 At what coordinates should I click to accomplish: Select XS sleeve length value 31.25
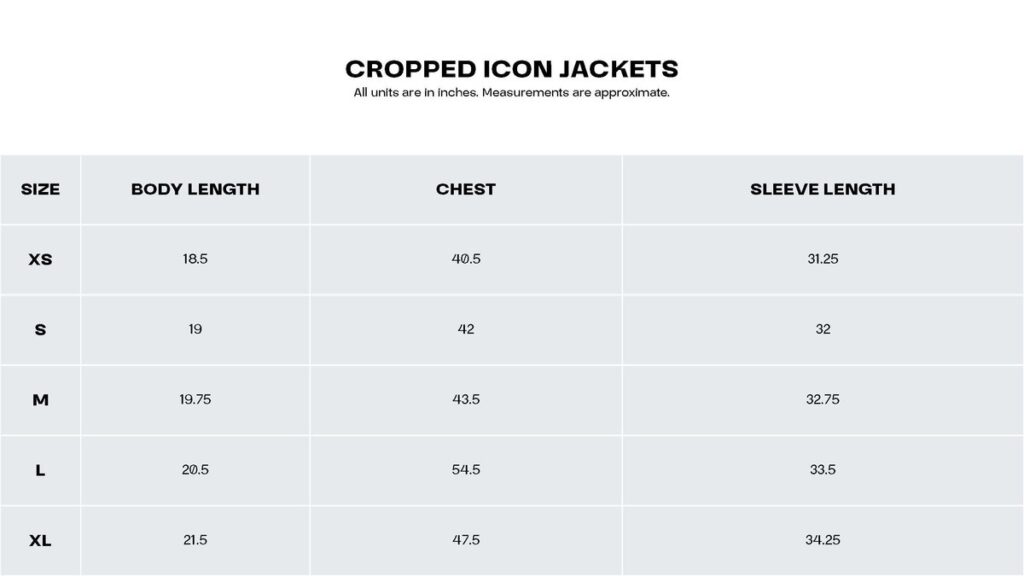pyautogui.click(x=822, y=259)
